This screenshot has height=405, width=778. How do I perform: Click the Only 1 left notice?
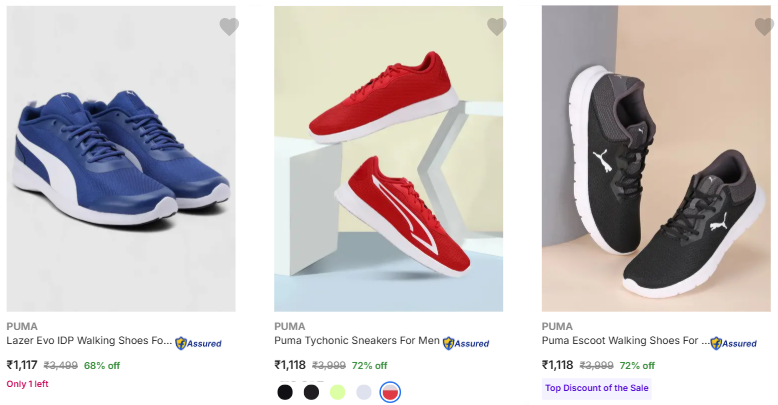[x=27, y=384]
